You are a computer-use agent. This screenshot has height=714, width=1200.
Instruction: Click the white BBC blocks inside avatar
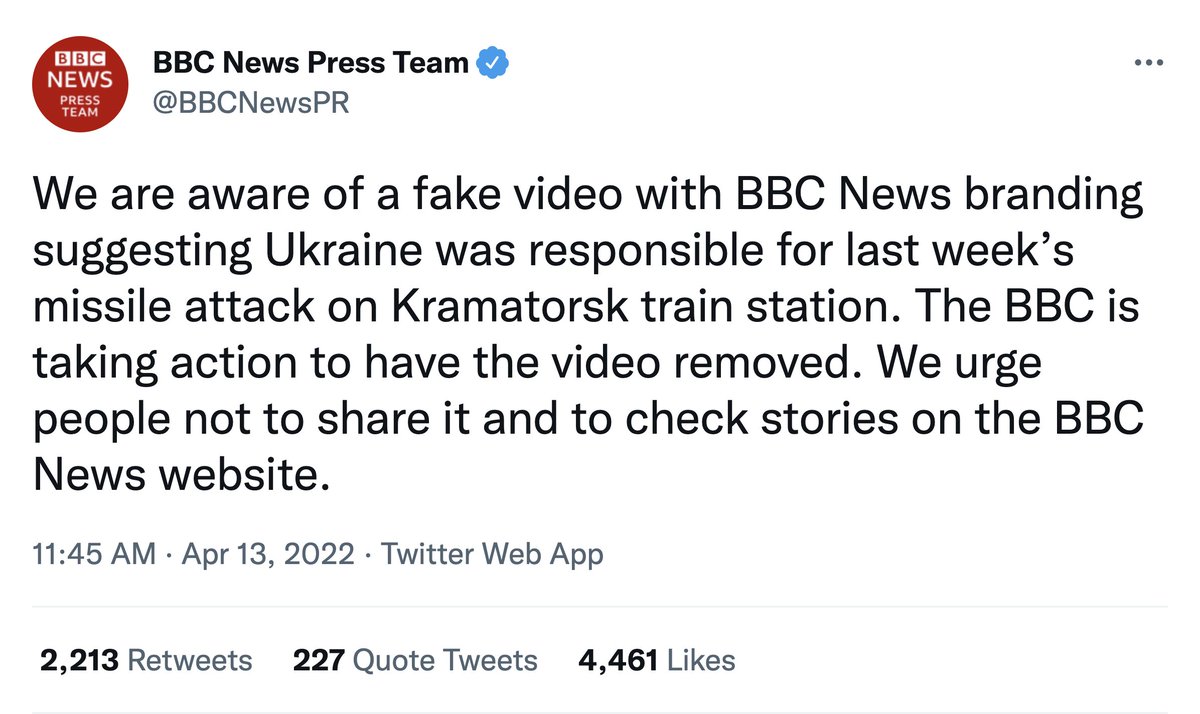82,58
